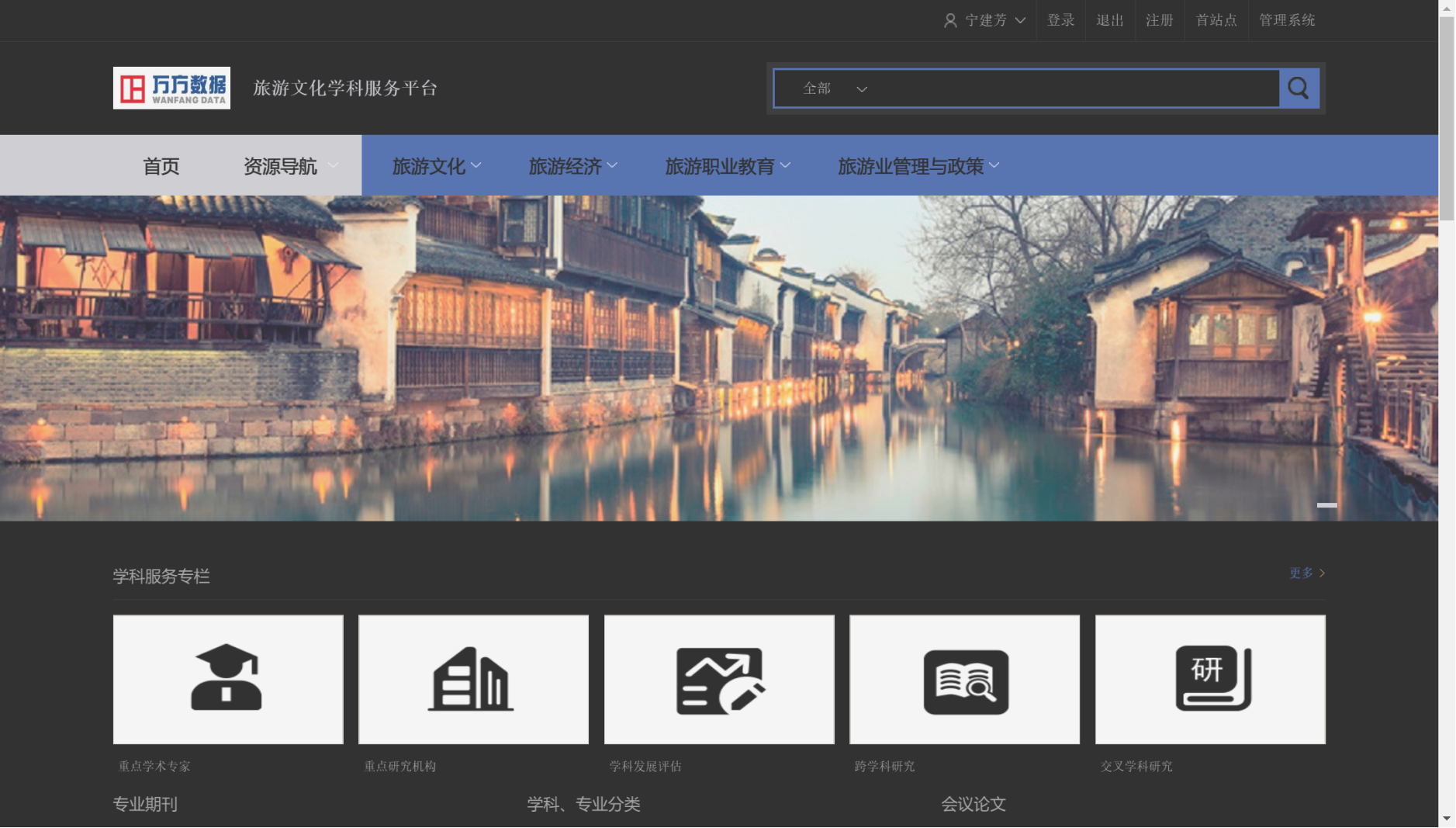
Task: Click the 学科发展评估 label
Action: pyautogui.click(x=645, y=767)
